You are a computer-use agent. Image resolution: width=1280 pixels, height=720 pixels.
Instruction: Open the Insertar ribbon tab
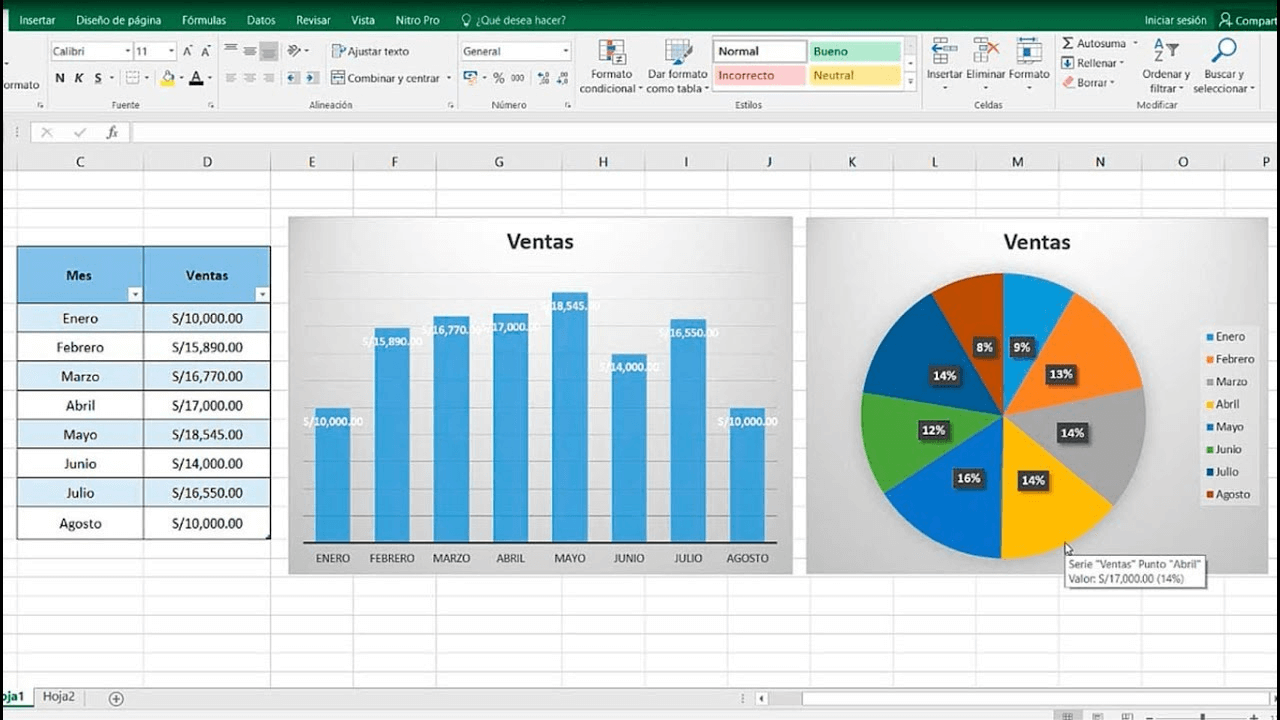37,20
